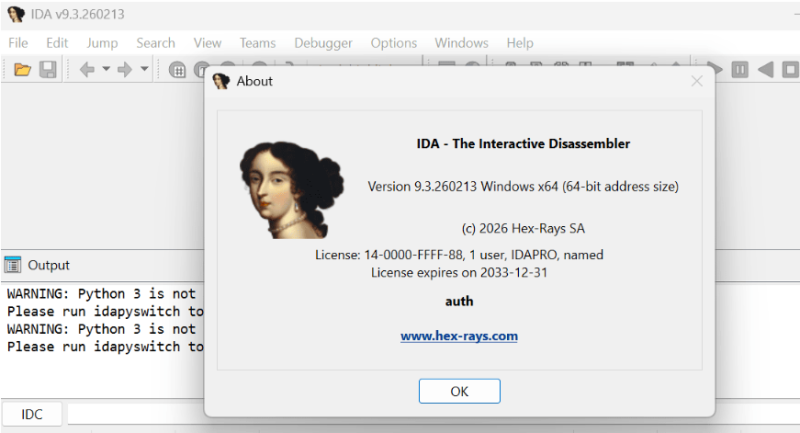Click the portrait image in About dialog
Viewport: 800px width, 433px height.
pyautogui.click(x=291, y=190)
